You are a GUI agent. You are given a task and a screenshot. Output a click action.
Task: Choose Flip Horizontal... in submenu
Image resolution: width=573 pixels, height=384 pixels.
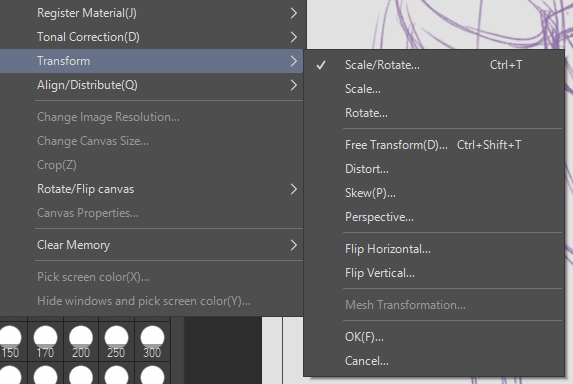433,249
